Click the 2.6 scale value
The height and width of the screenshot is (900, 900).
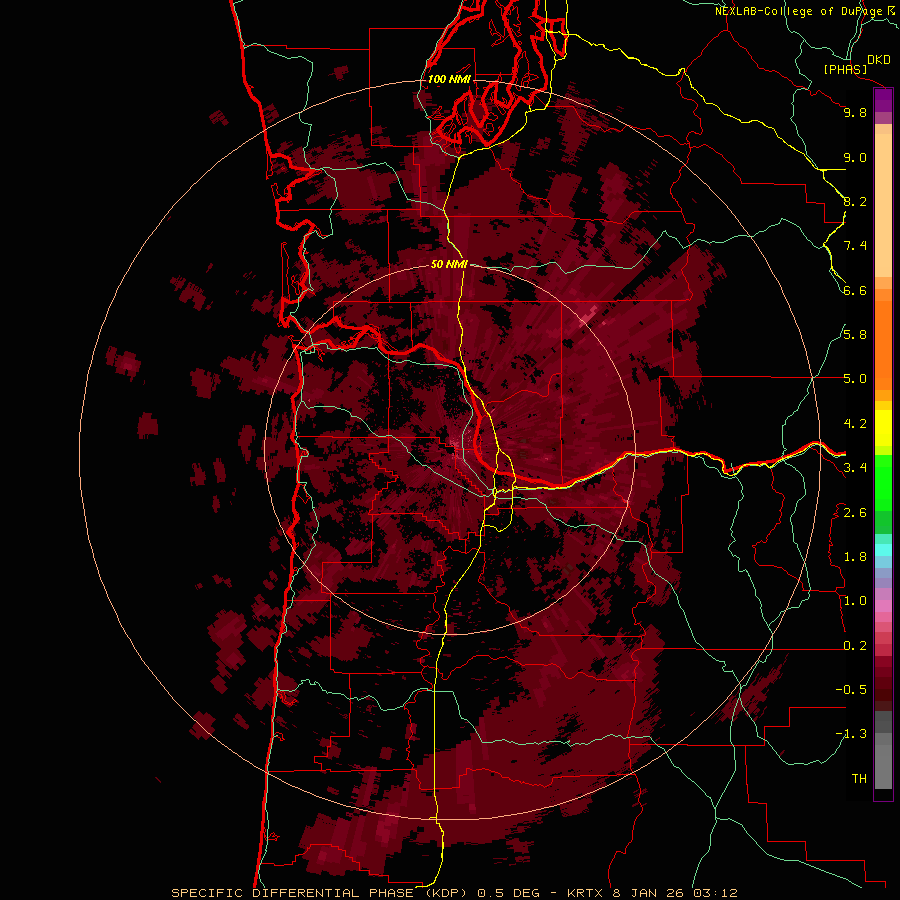pos(855,513)
